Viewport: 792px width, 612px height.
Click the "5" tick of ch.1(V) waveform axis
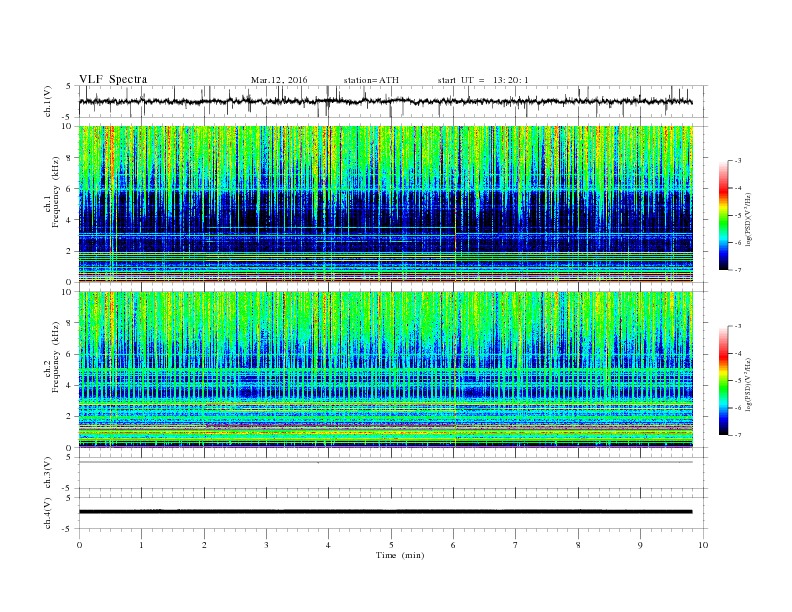tap(69, 86)
